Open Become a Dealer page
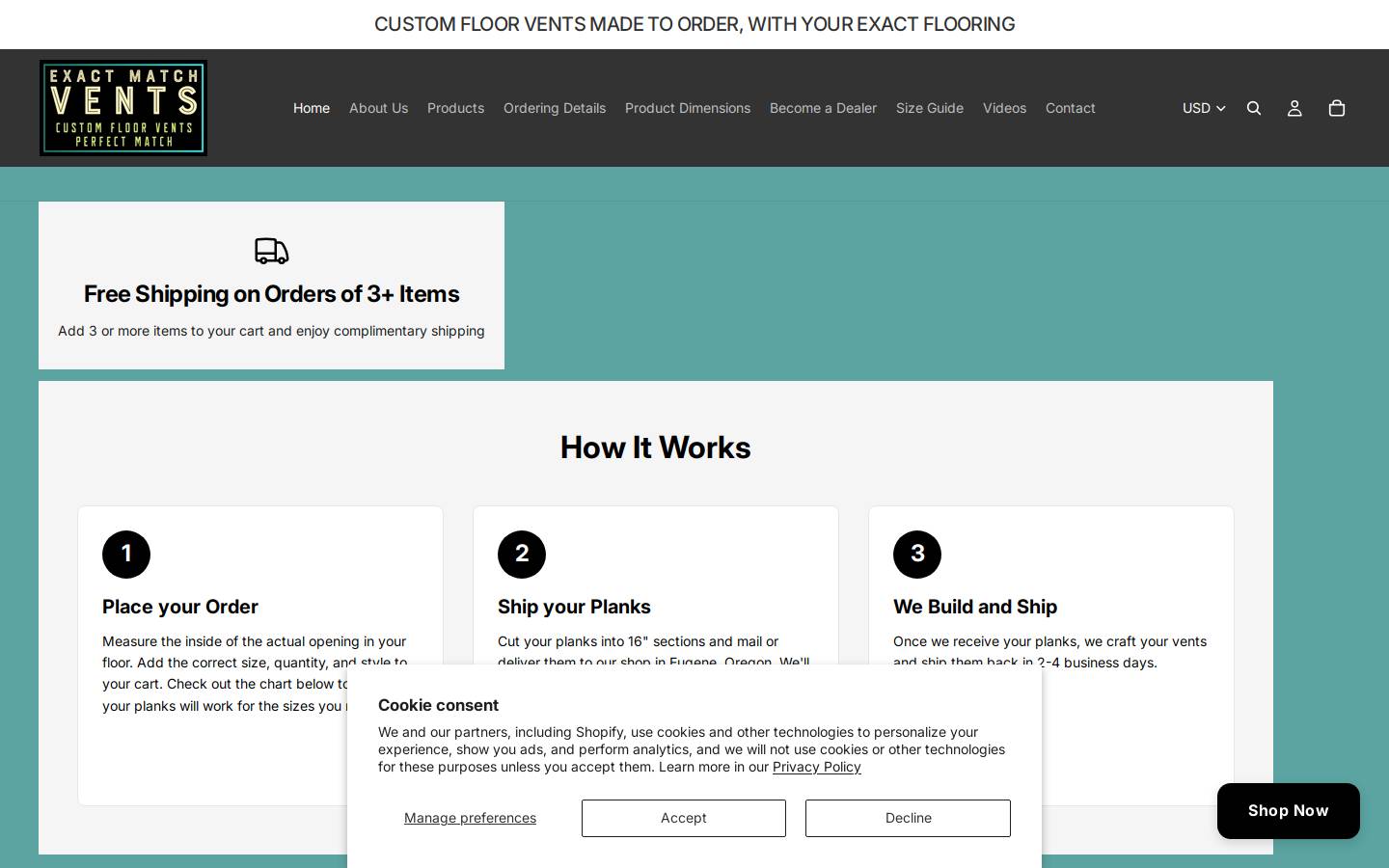Viewport: 1389px width, 868px height. tap(823, 108)
